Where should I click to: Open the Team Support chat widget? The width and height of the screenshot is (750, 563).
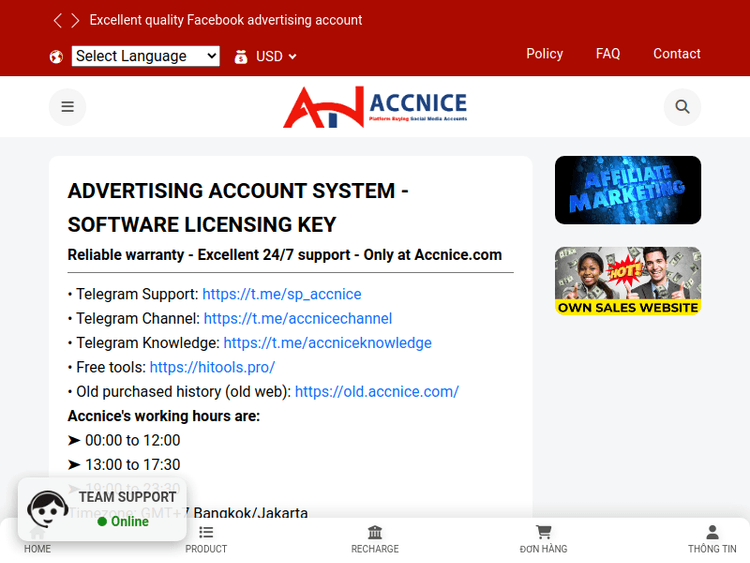tap(102, 509)
